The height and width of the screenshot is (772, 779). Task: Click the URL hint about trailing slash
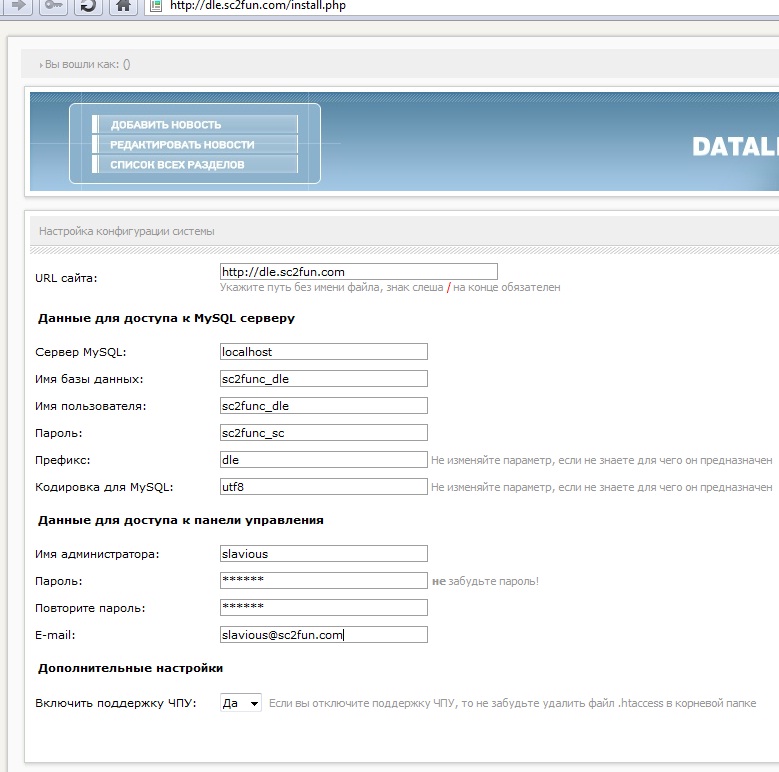390,287
